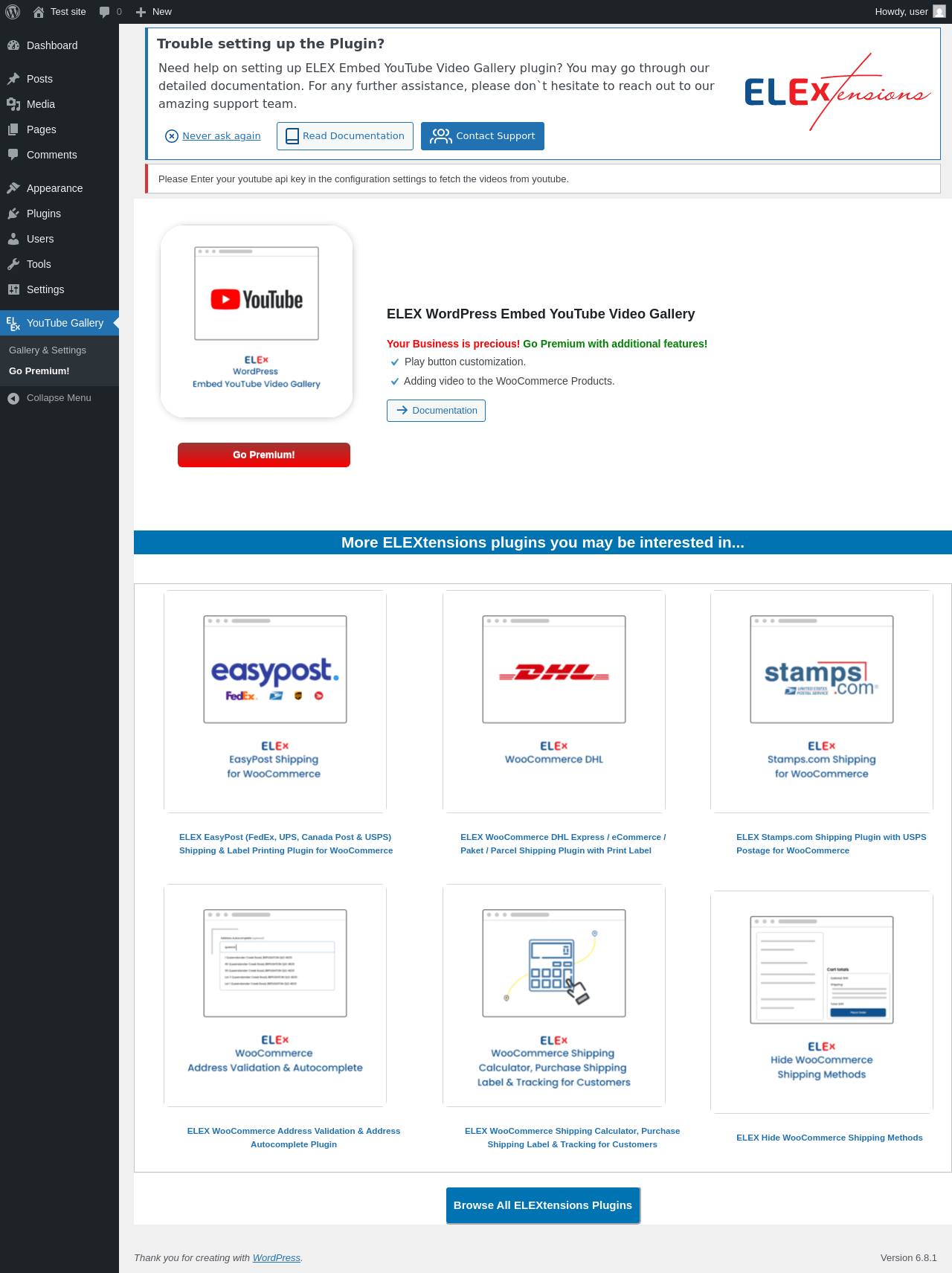Image resolution: width=952 pixels, height=1273 pixels.
Task: Click the book icon on Read Documentation
Action: tap(292, 136)
